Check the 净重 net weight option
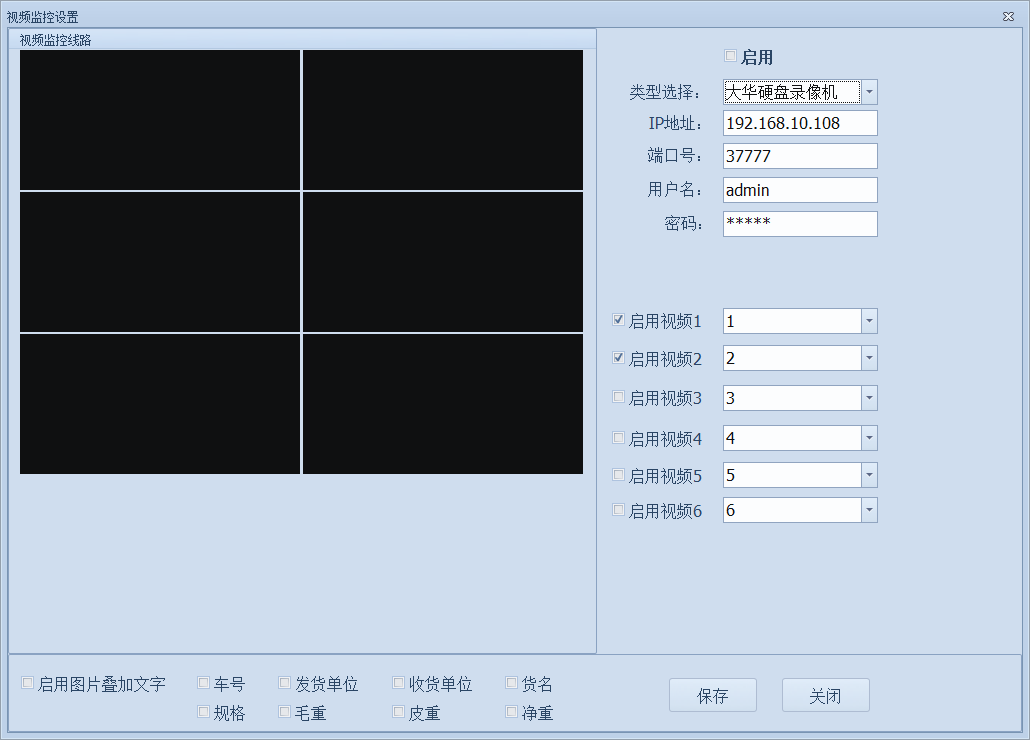 point(512,712)
